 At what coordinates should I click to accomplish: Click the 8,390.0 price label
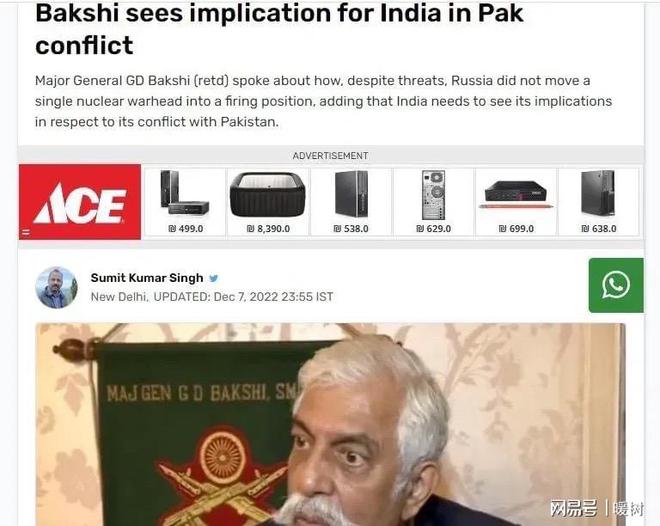coord(268,228)
